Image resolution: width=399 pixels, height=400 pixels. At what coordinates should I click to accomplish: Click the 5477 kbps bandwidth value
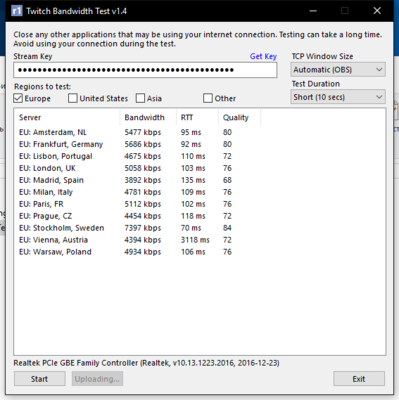(143, 132)
